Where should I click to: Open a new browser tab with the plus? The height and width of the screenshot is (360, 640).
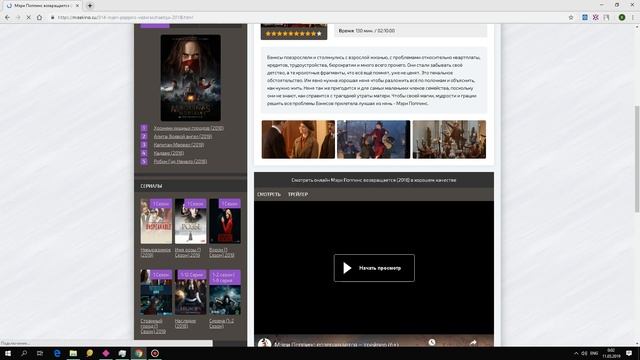click(x=90, y=6)
